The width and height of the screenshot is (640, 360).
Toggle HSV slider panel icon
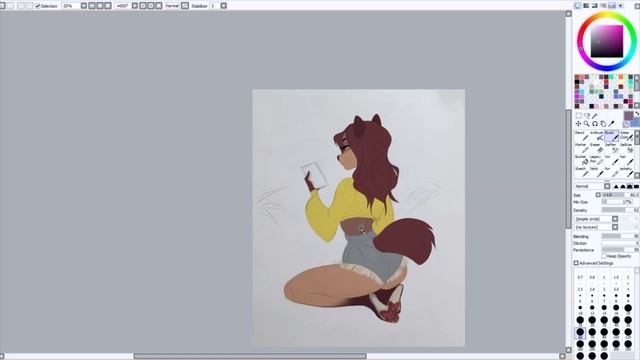tap(595, 6)
